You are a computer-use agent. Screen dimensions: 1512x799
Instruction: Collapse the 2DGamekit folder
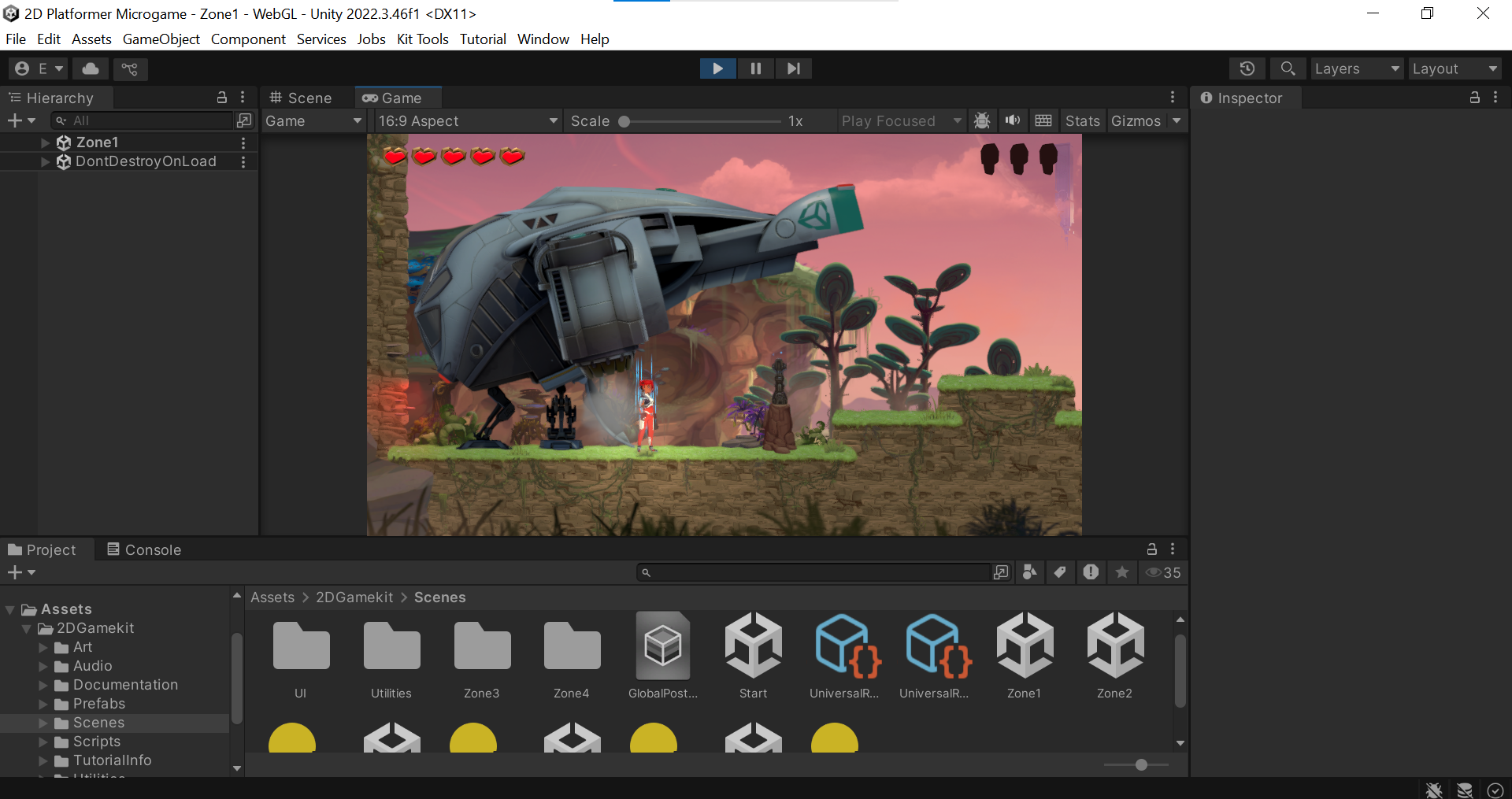click(26, 628)
